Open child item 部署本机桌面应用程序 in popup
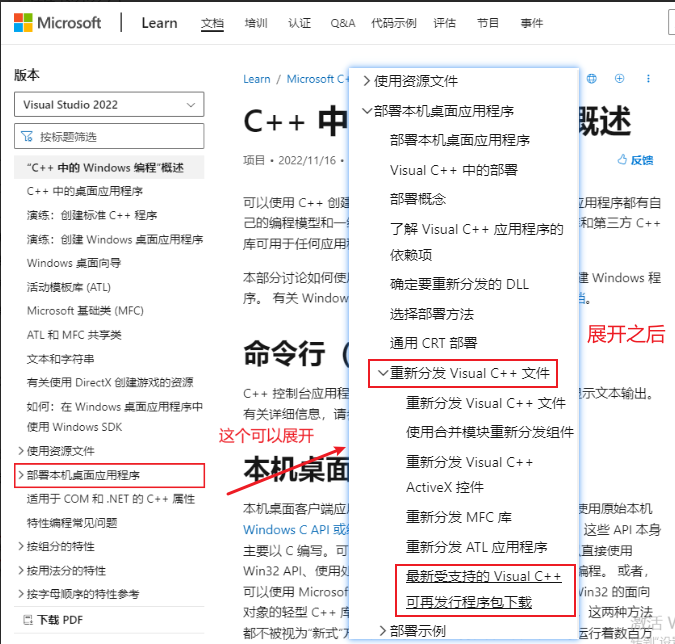The height and width of the screenshot is (644, 675). [460, 140]
